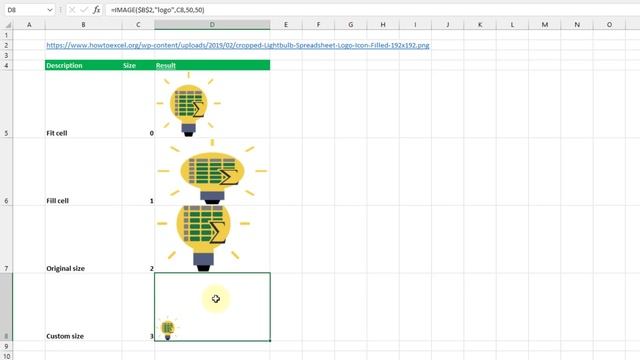Click the Fit cell lightbulb image

tap(189, 104)
